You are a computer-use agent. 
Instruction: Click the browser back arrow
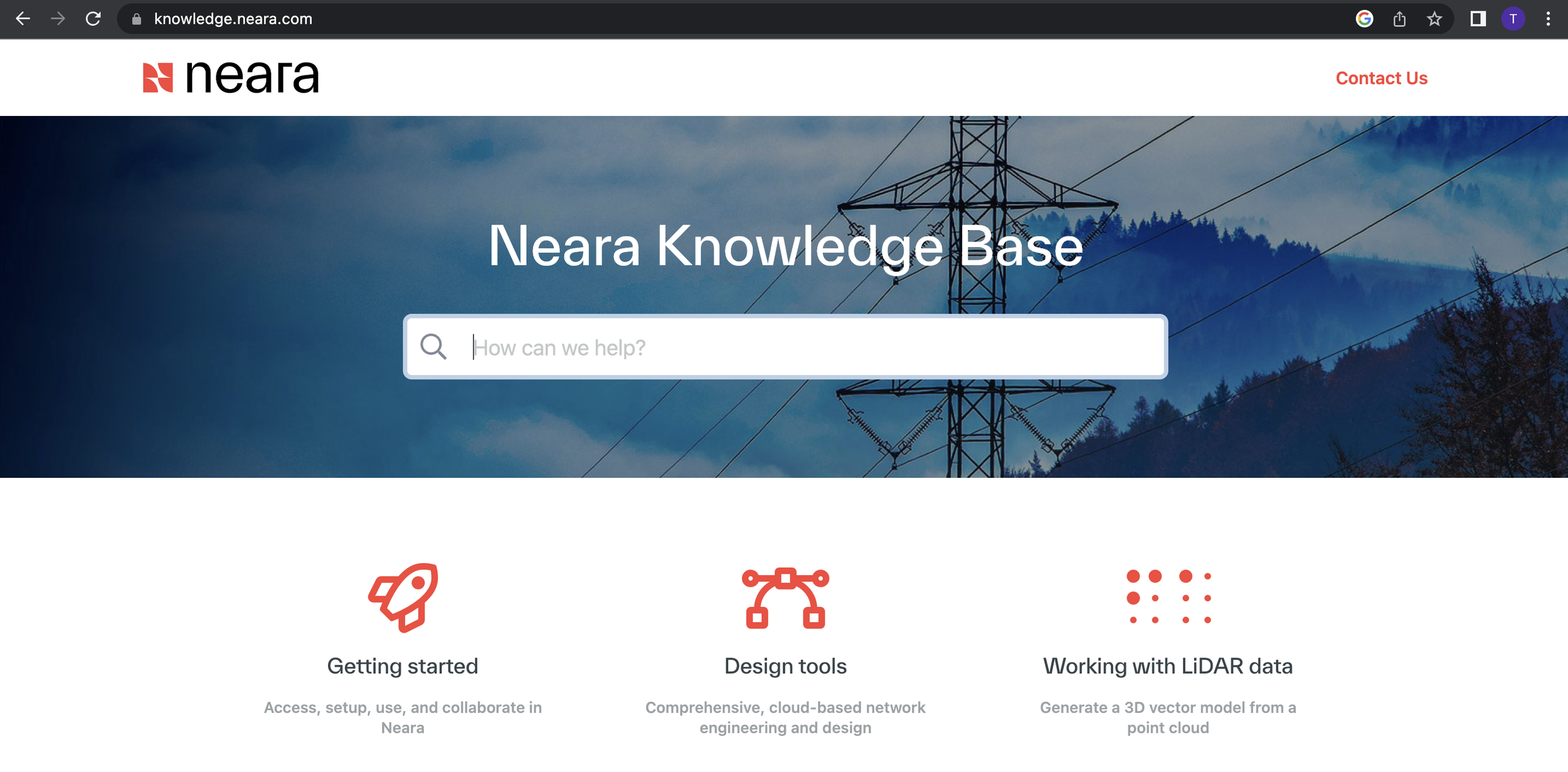[x=23, y=19]
